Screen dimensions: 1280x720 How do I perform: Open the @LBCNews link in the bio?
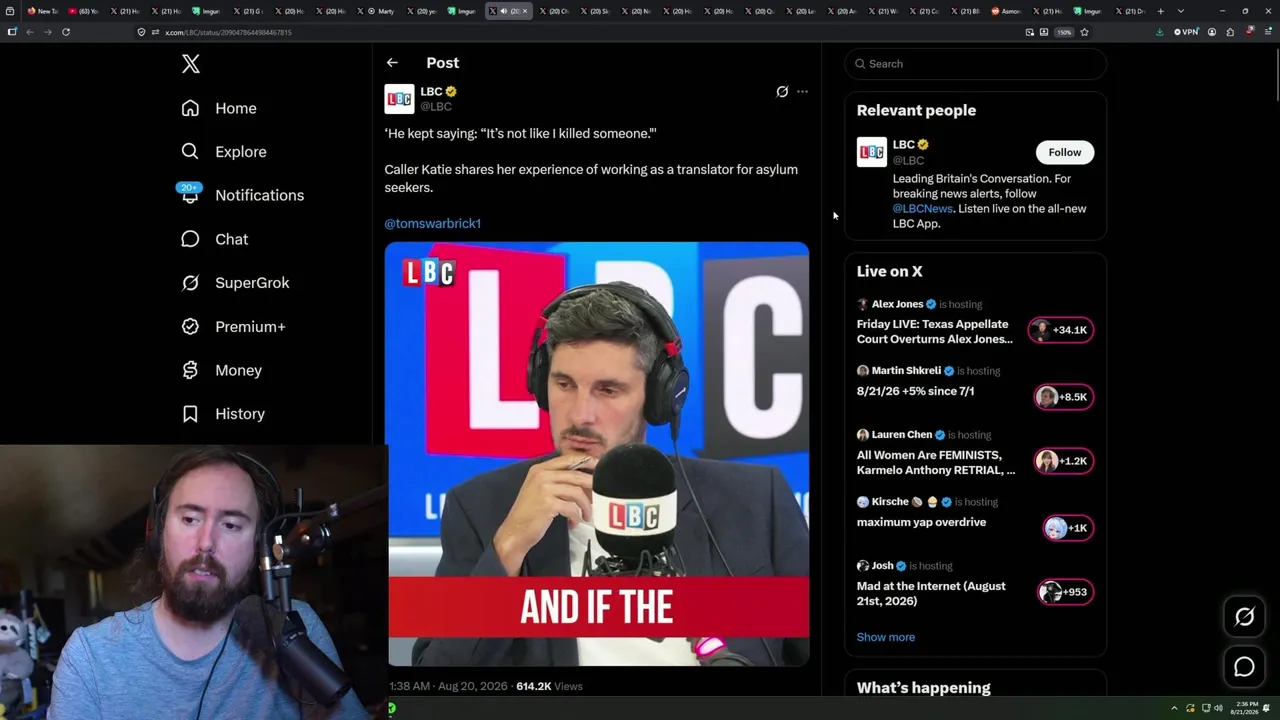tap(922, 209)
